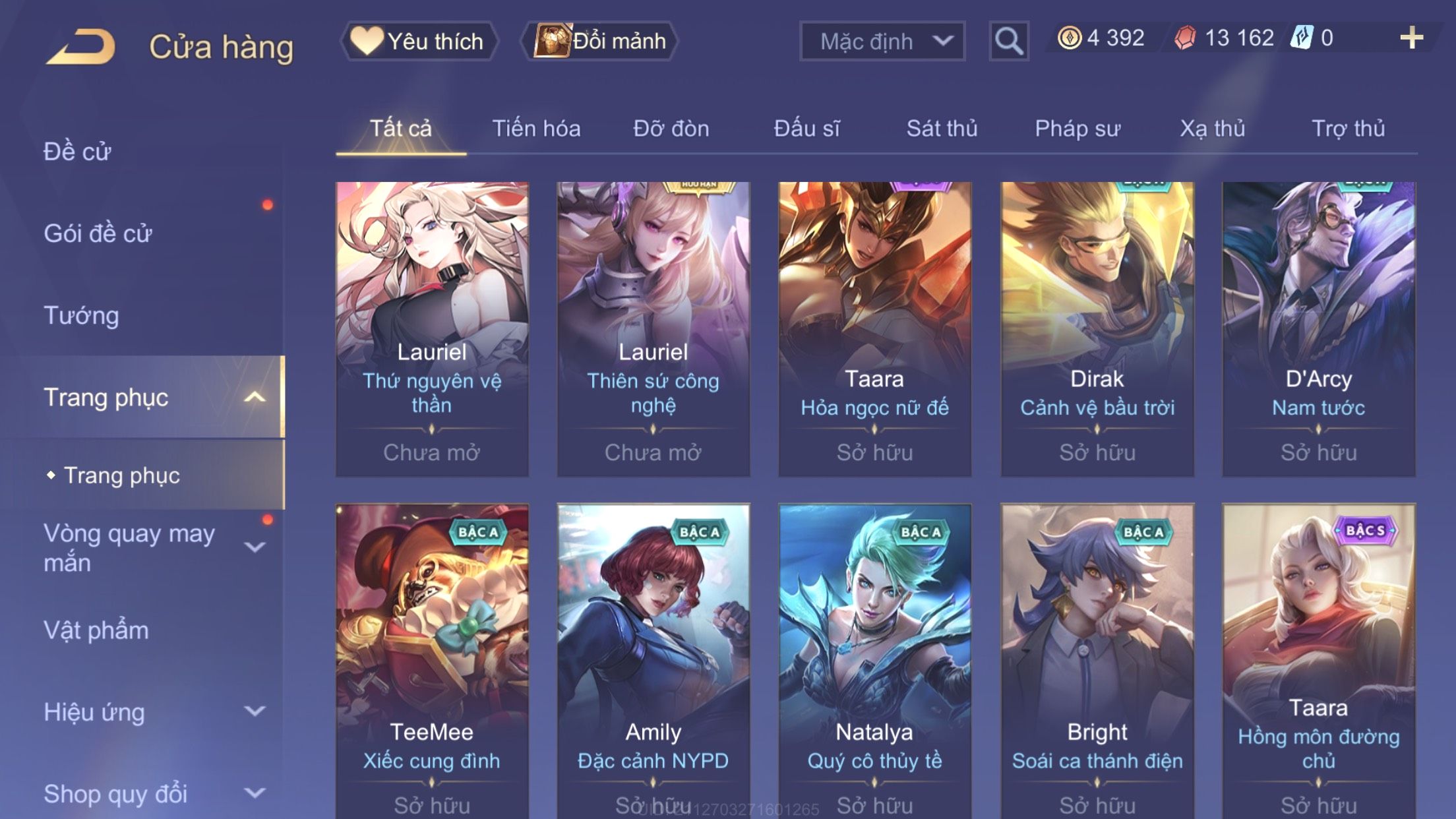Tap the golden back arrow icon

coord(80,46)
